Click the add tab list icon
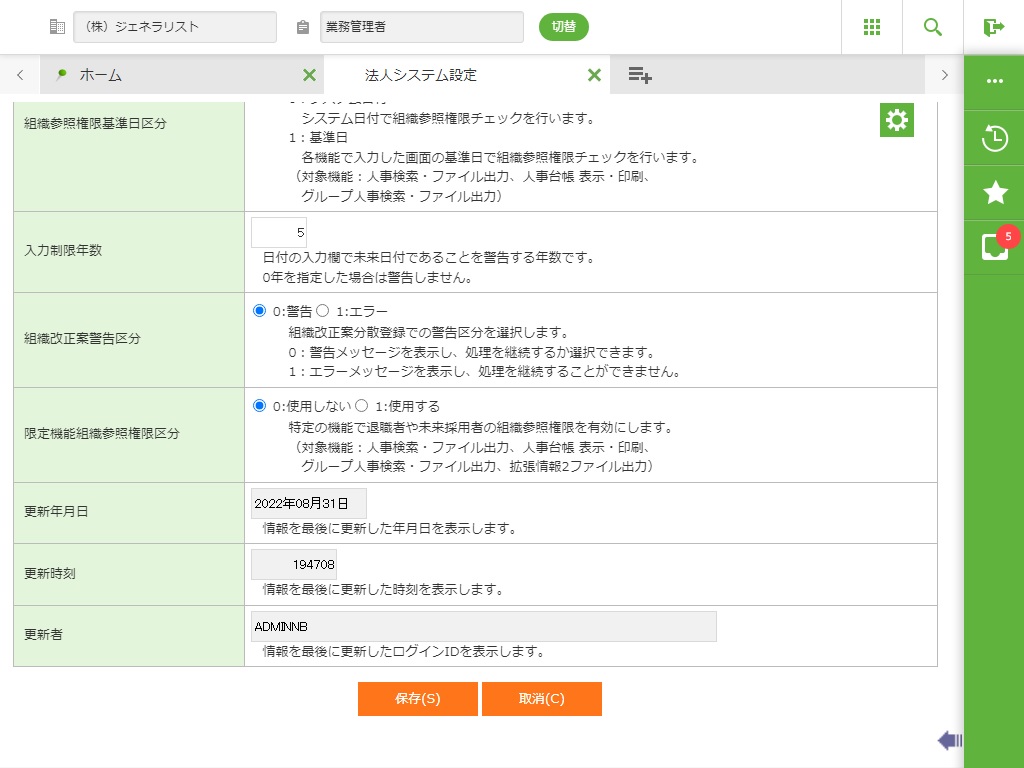Image resolution: width=1024 pixels, height=768 pixels. (640, 75)
